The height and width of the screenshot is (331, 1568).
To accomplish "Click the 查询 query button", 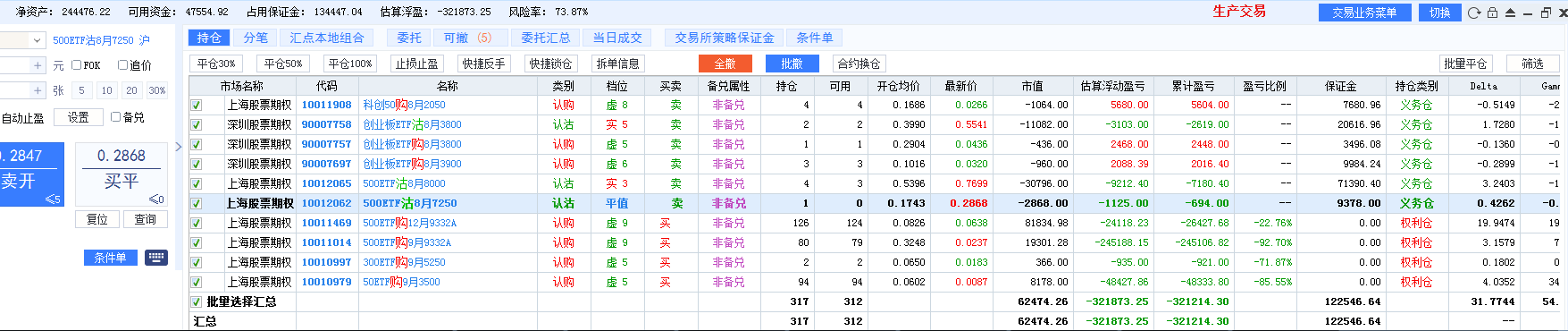I will coord(145,219).
